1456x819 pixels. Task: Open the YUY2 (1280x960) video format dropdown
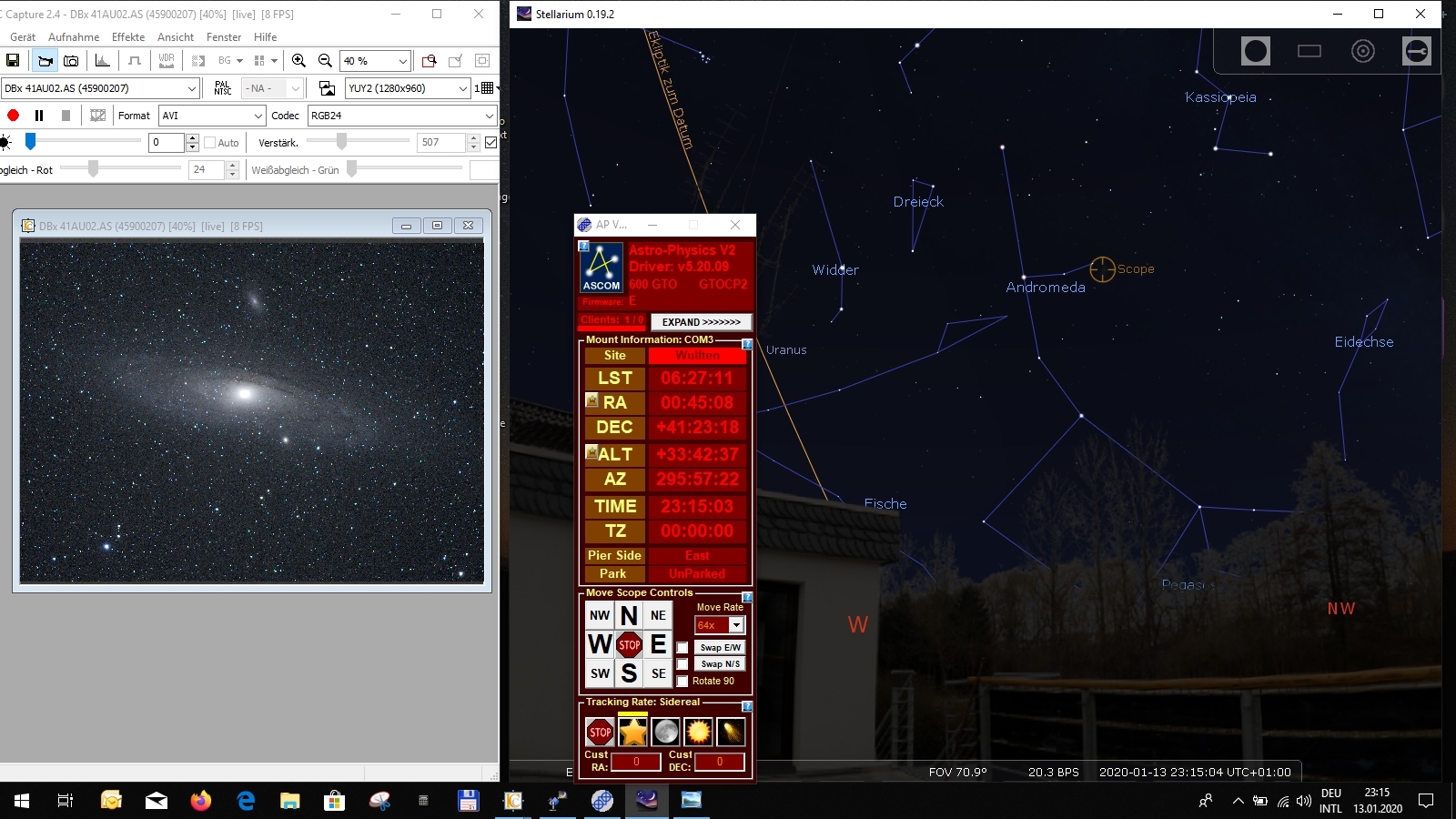(408, 88)
